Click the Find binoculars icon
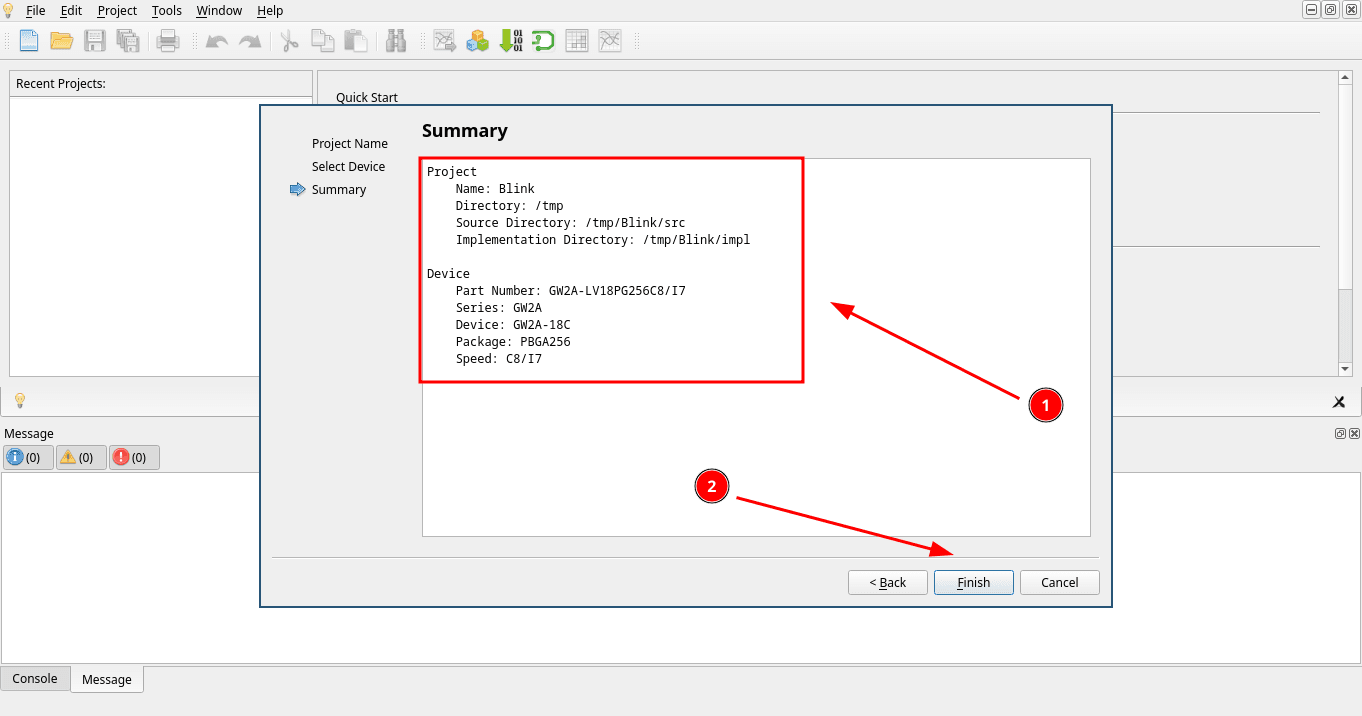Viewport: 1362px width, 716px height. 396,41
